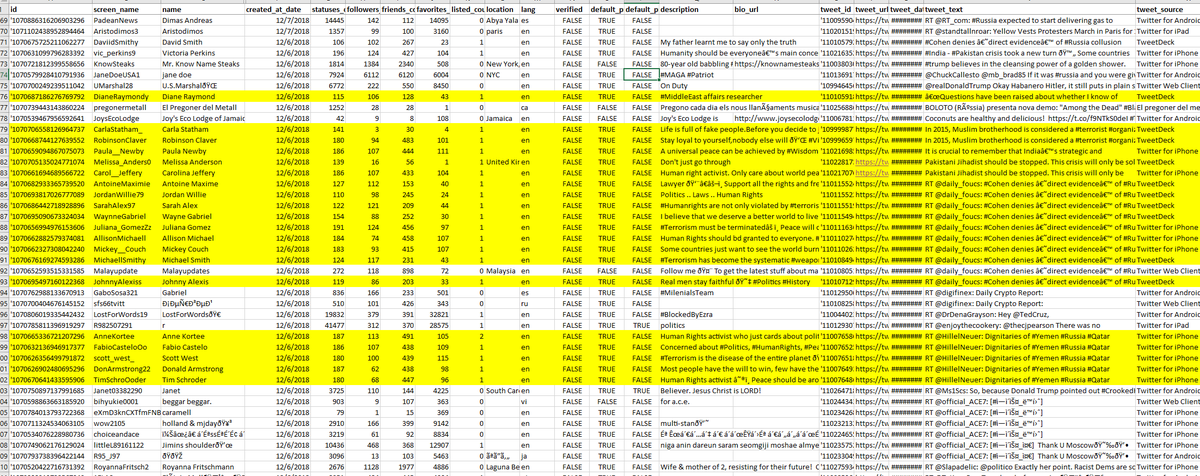Viewport: 1200px width, 476px height.
Task: Select the 'verified' header cell
Action: click(x=572, y=7)
